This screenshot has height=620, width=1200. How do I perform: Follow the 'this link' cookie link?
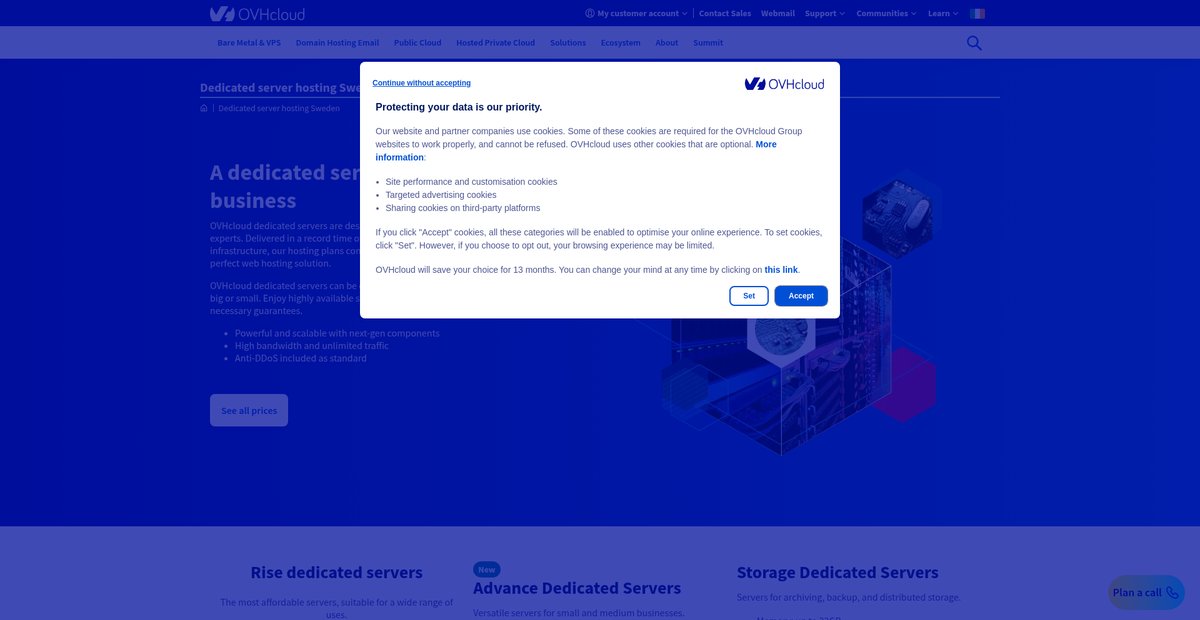(x=781, y=270)
